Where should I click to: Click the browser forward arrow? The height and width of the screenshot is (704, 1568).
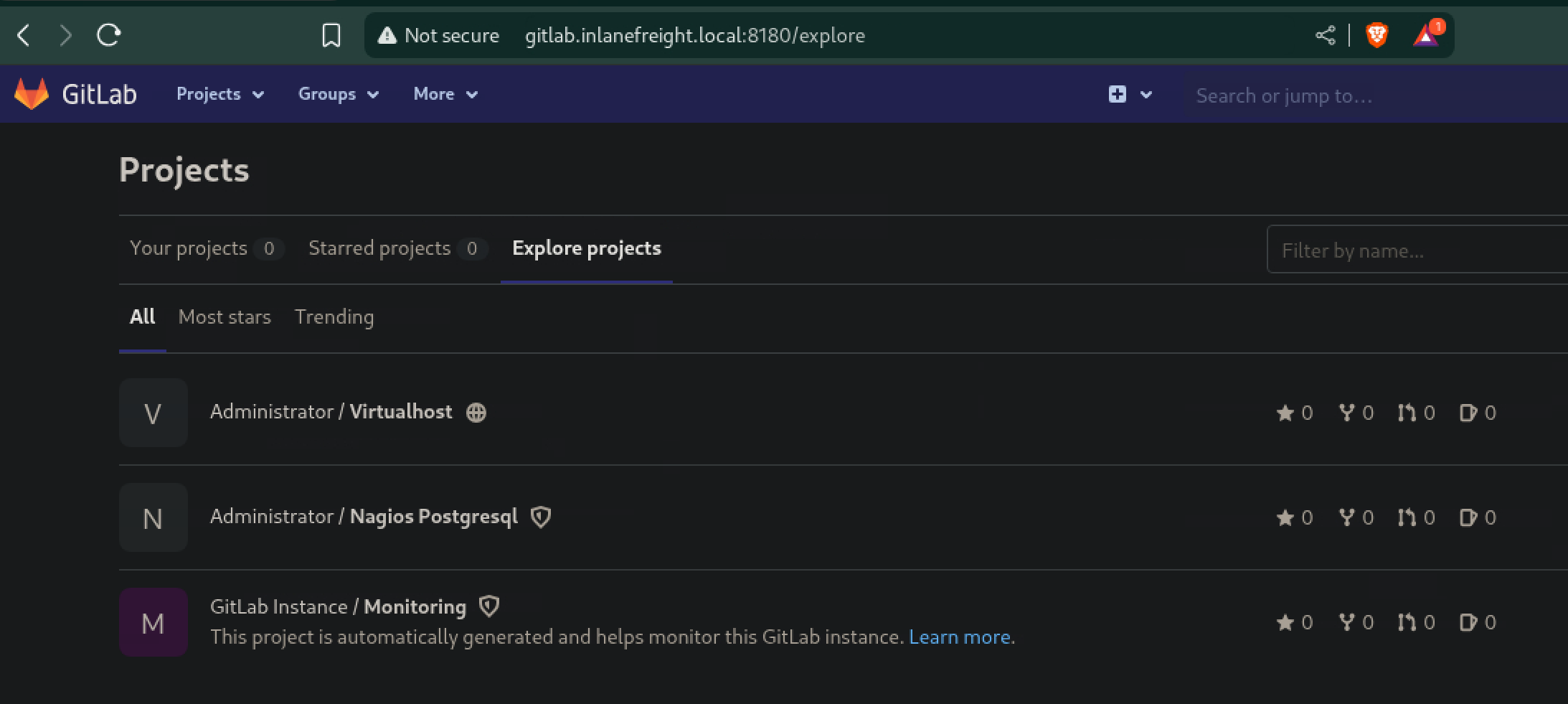click(66, 34)
